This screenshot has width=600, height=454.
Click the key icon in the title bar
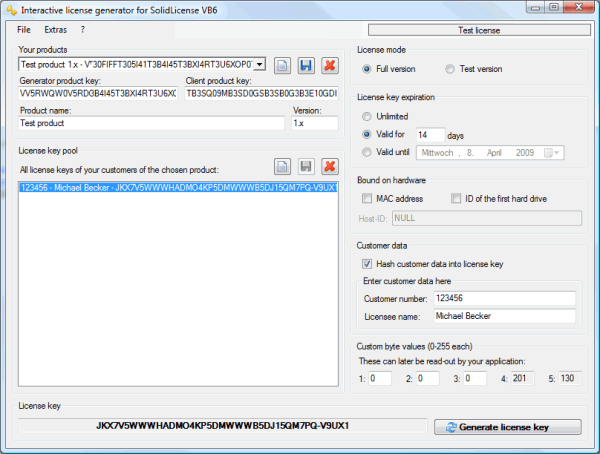(x=11, y=10)
